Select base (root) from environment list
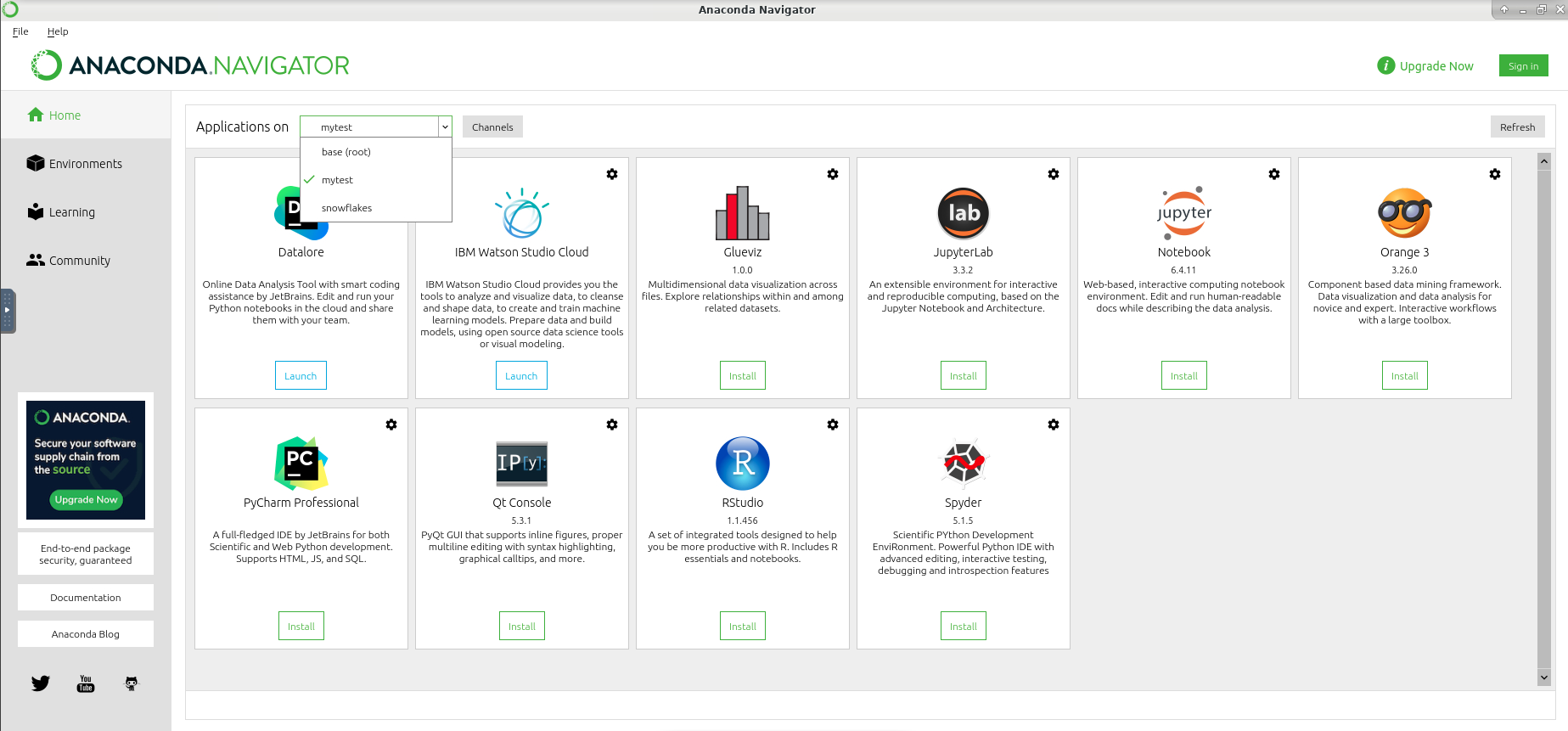Viewport: 1568px width, 731px height. (x=376, y=152)
